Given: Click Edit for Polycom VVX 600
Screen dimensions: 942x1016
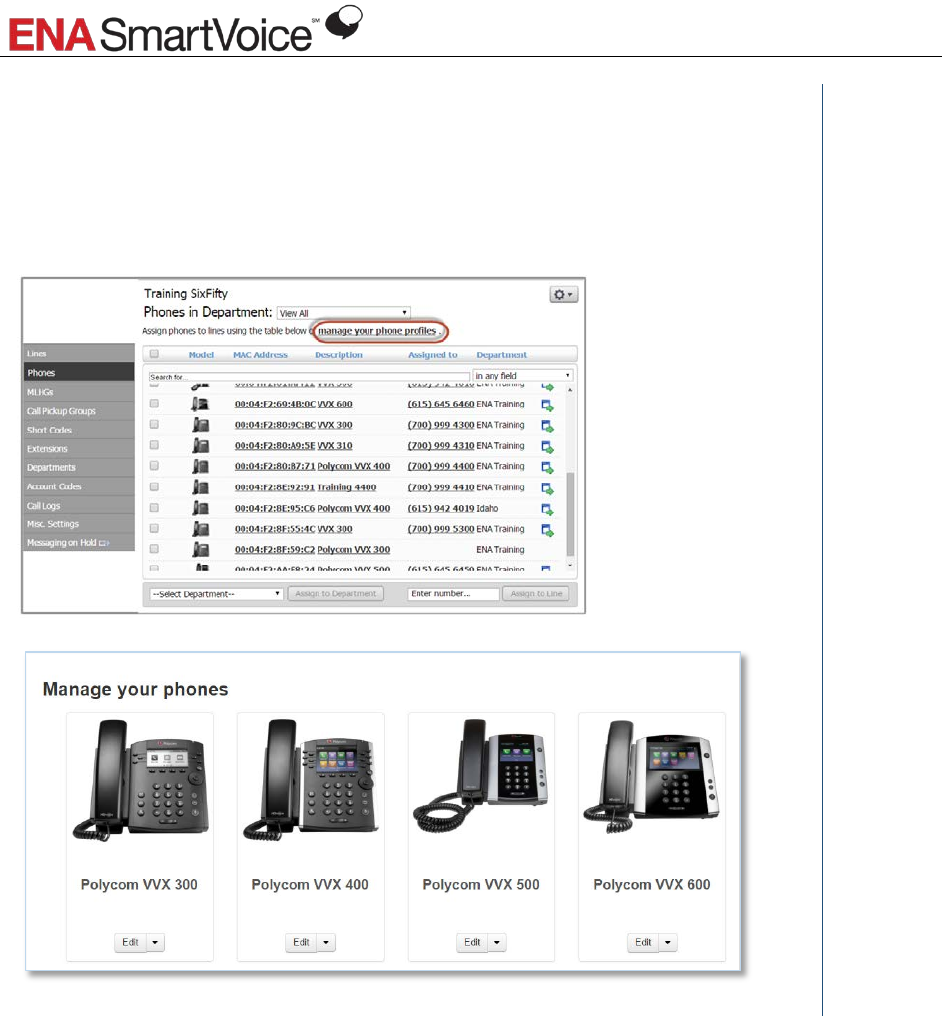Looking at the screenshot, I should pos(643,942).
